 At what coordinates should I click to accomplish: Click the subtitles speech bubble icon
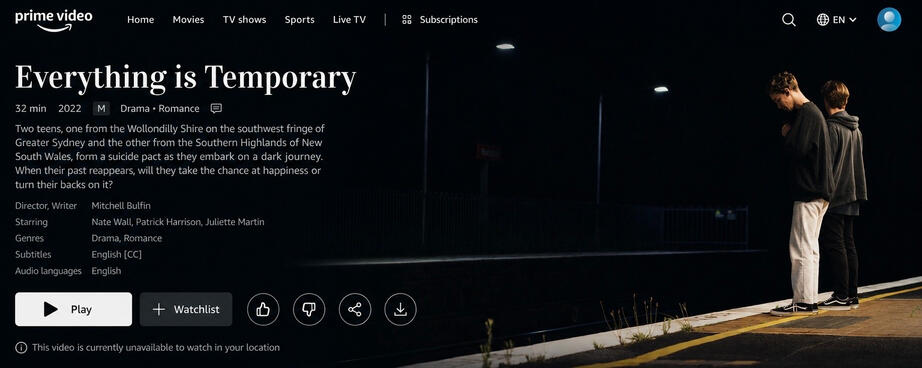coord(216,108)
